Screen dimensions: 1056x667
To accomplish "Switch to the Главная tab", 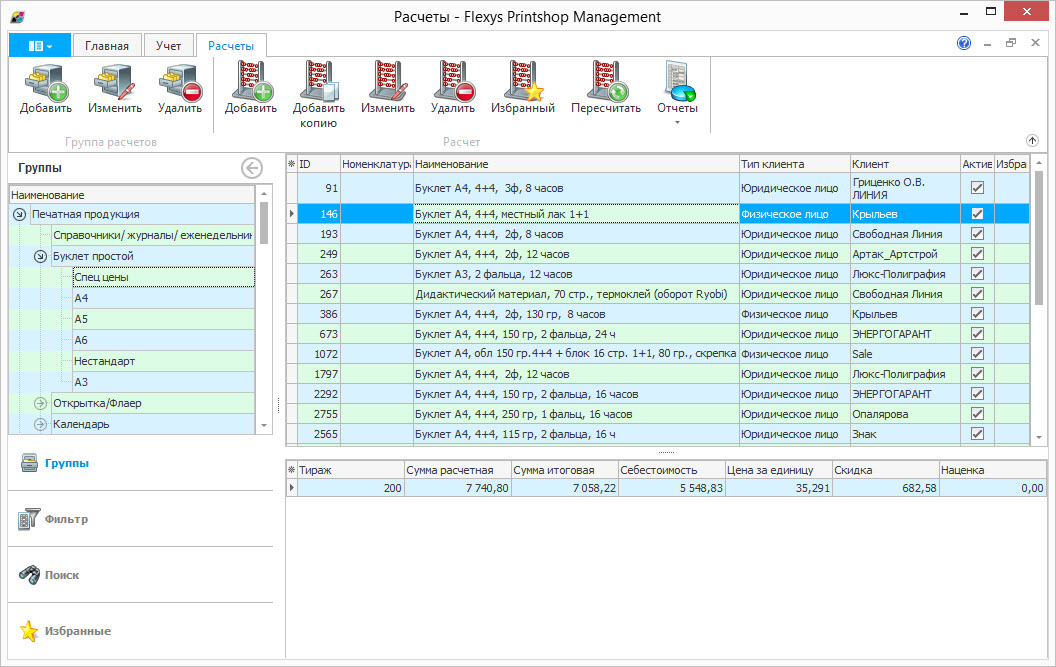I will pyautogui.click(x=107, y=45).
